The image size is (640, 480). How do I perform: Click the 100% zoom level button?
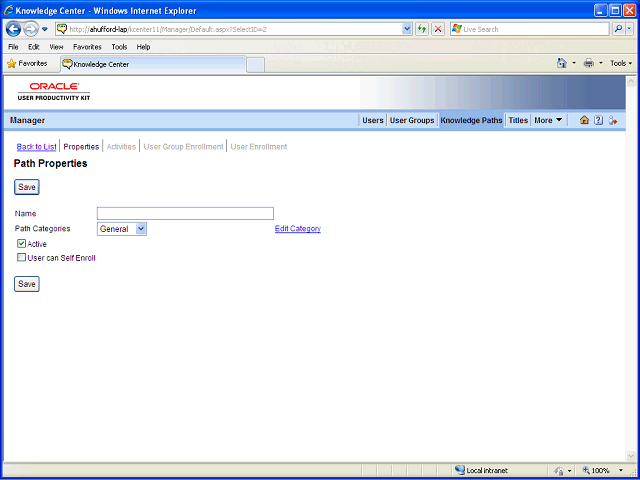(596, 471)
